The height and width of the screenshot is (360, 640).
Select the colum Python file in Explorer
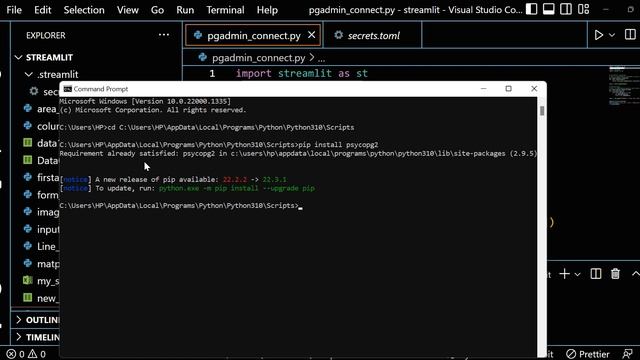tap(41, 126)
